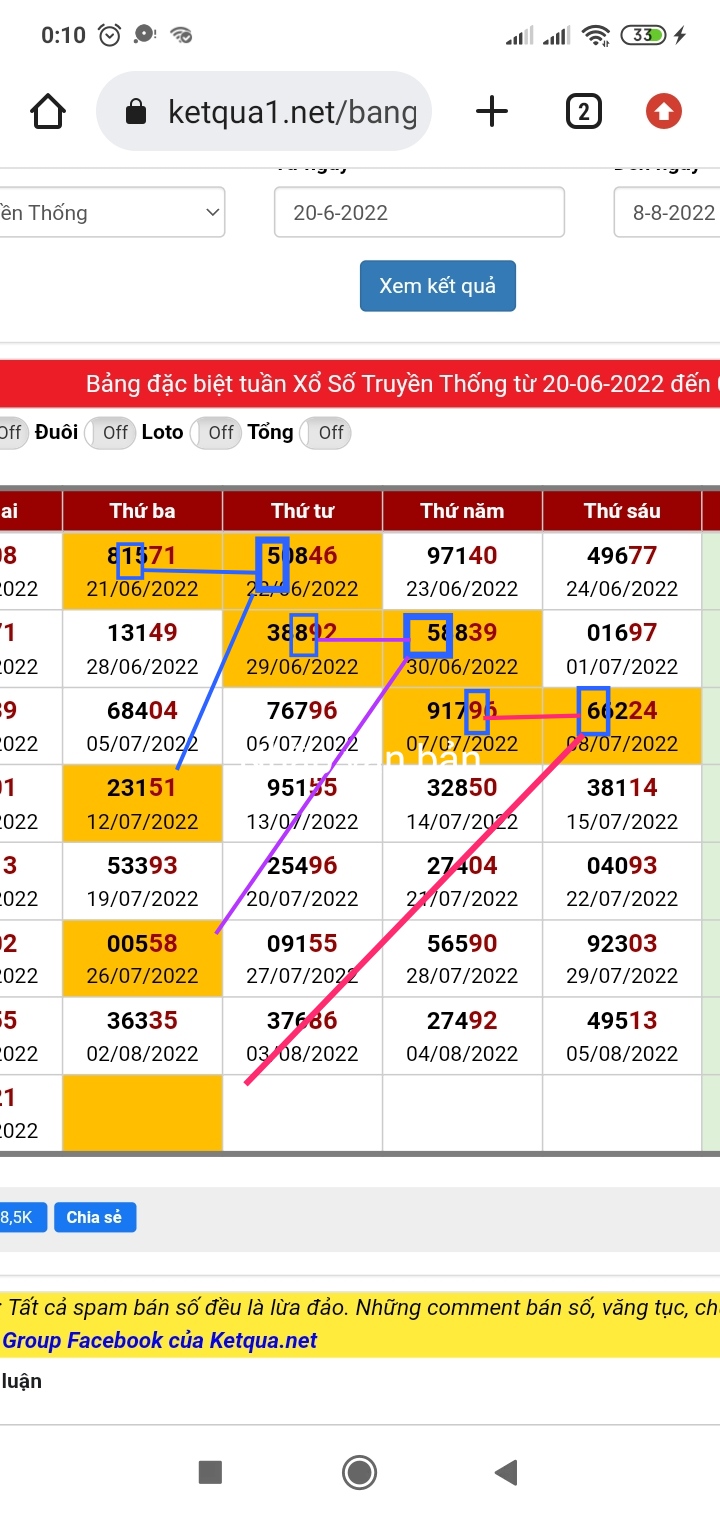
Task: Open the Truyền Thống lottery type dropdown
Action: (110, 212)
